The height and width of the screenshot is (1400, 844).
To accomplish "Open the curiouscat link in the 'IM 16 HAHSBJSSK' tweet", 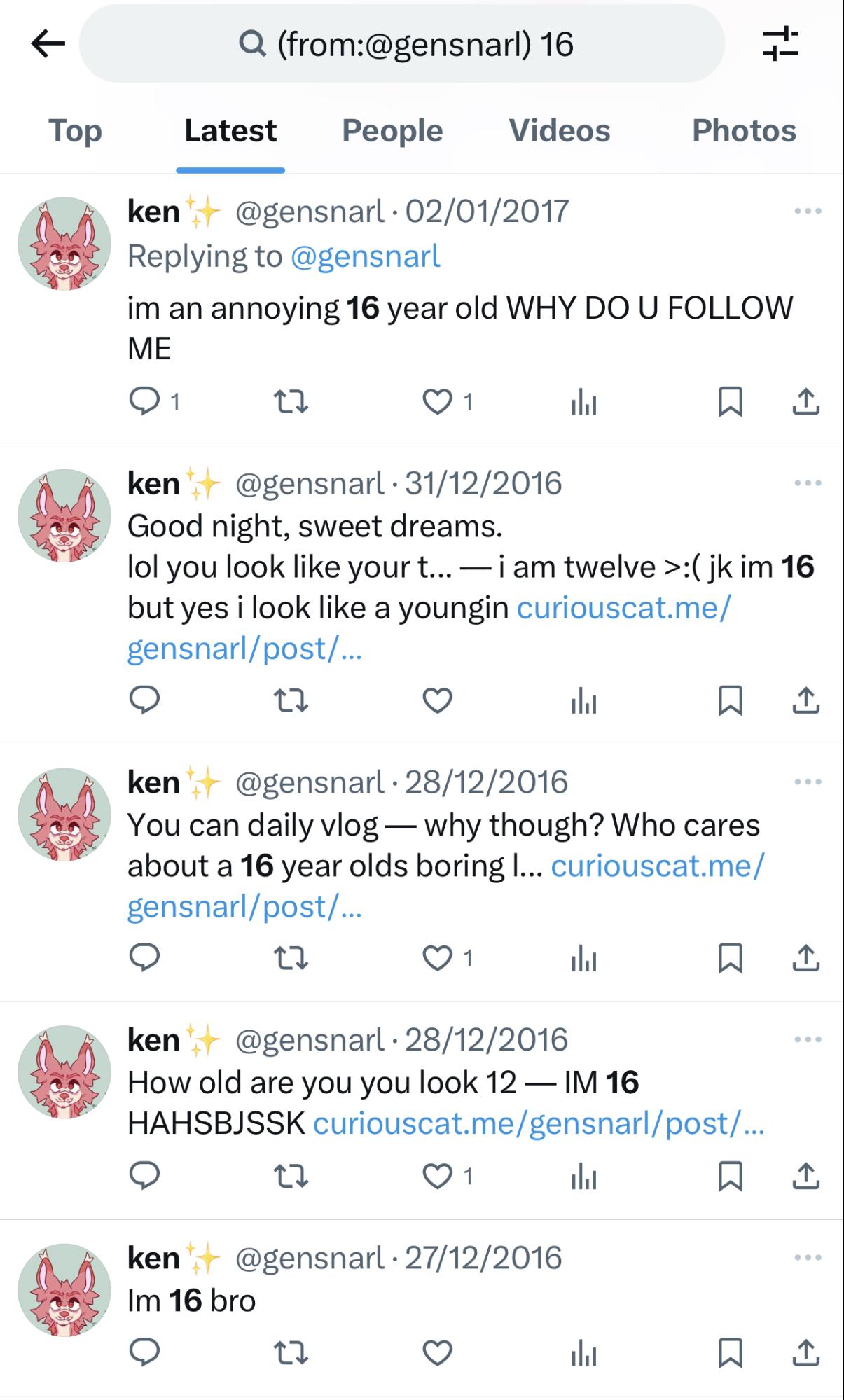I will (538, 1123).
